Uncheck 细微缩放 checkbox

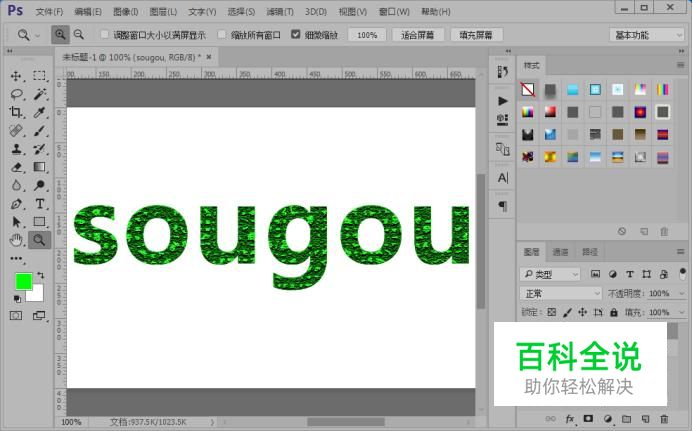[296, 34]
